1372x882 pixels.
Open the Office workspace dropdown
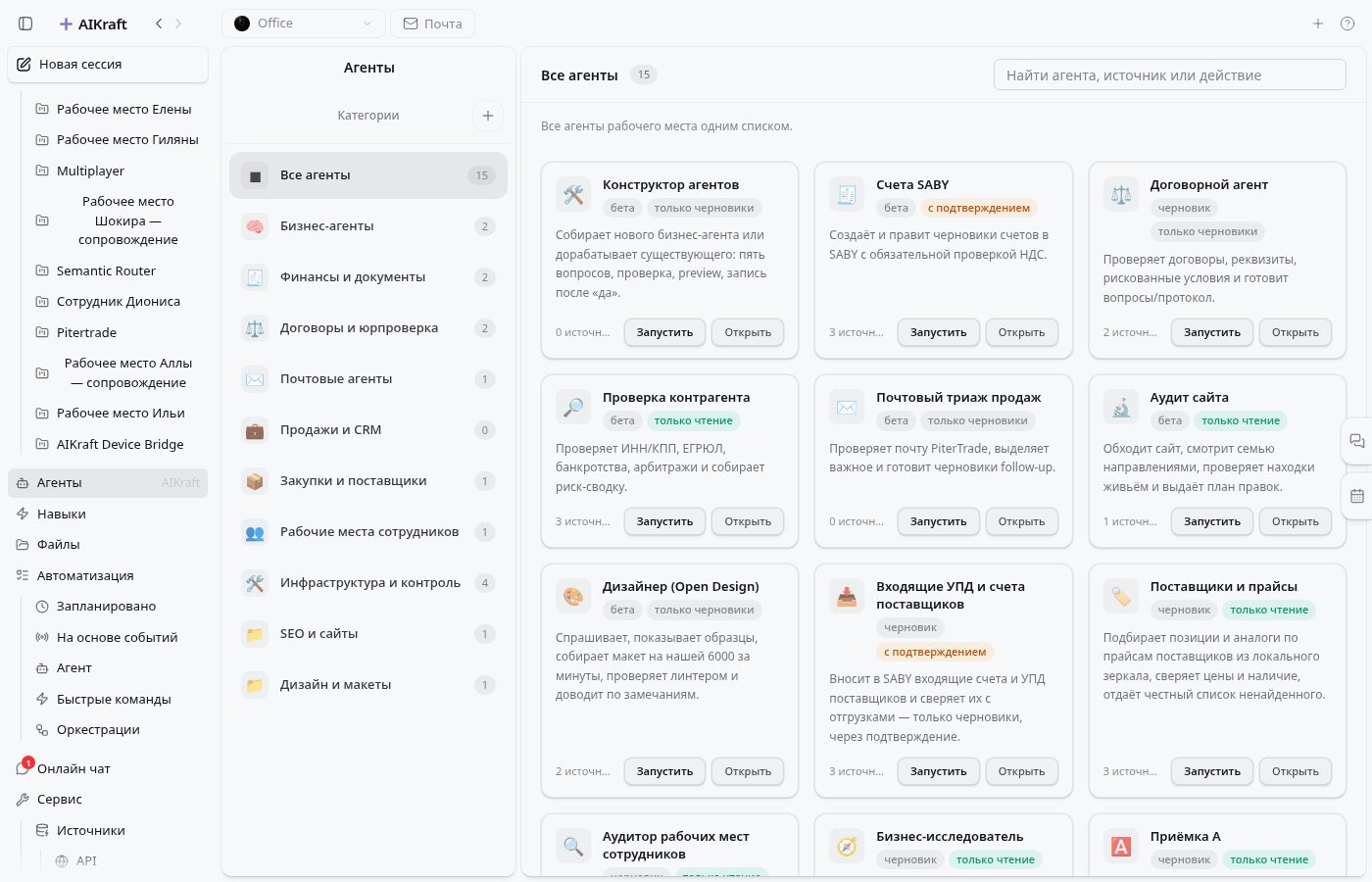303,24
